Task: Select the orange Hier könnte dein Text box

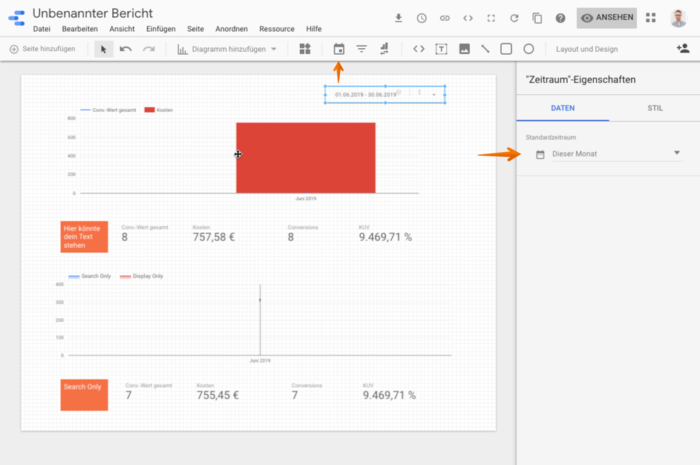Action: [x=84, y=237]
